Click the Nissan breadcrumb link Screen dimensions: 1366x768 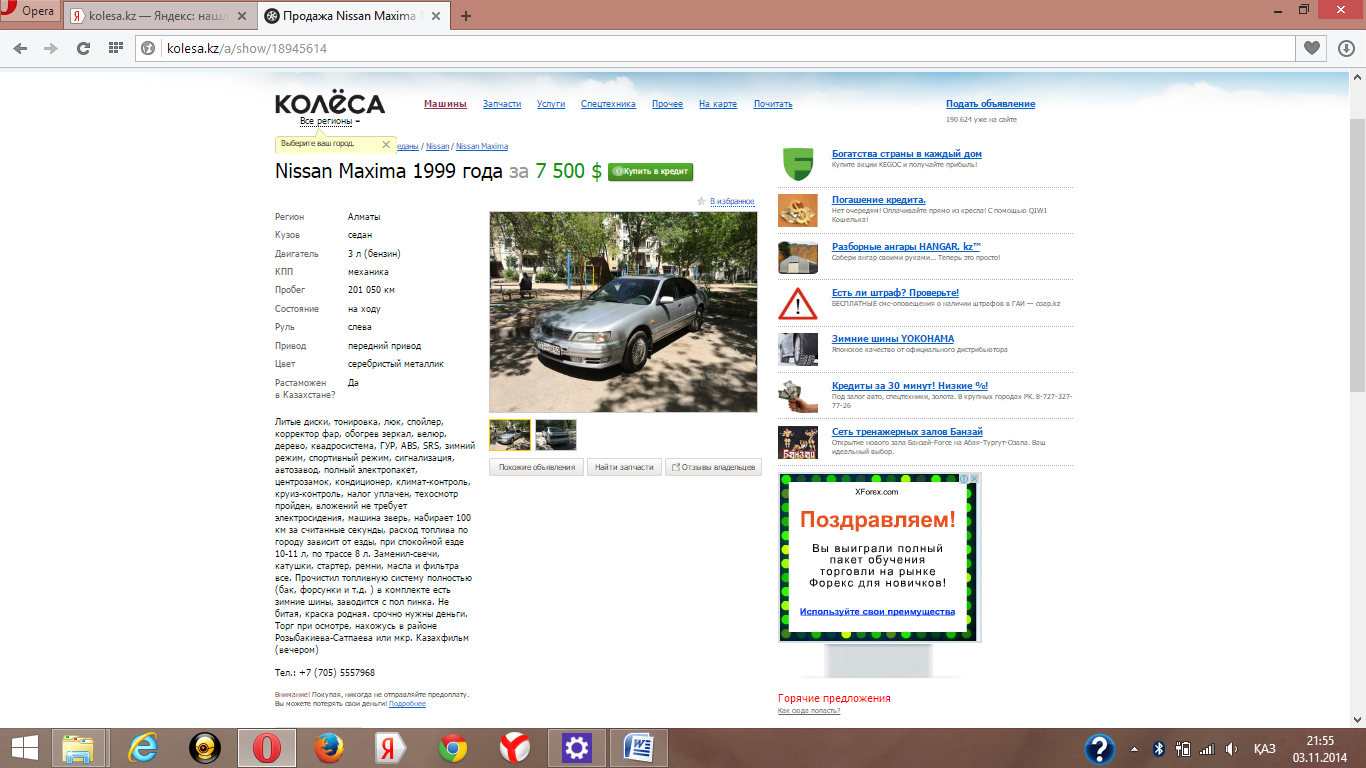point(438,146)
